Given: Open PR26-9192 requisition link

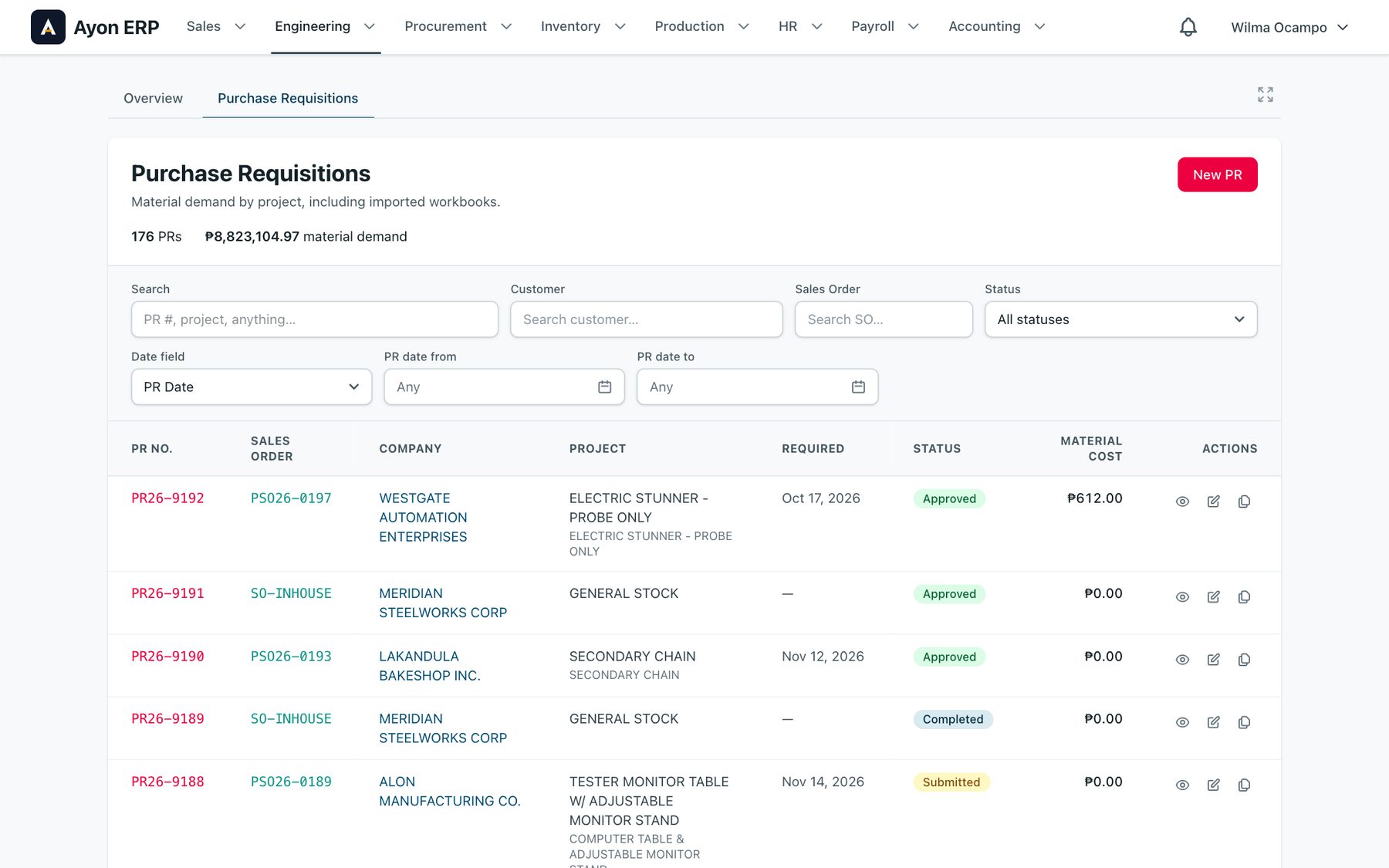Looking at the screenshot, I should pyautogui.click(x=167, y=498).
